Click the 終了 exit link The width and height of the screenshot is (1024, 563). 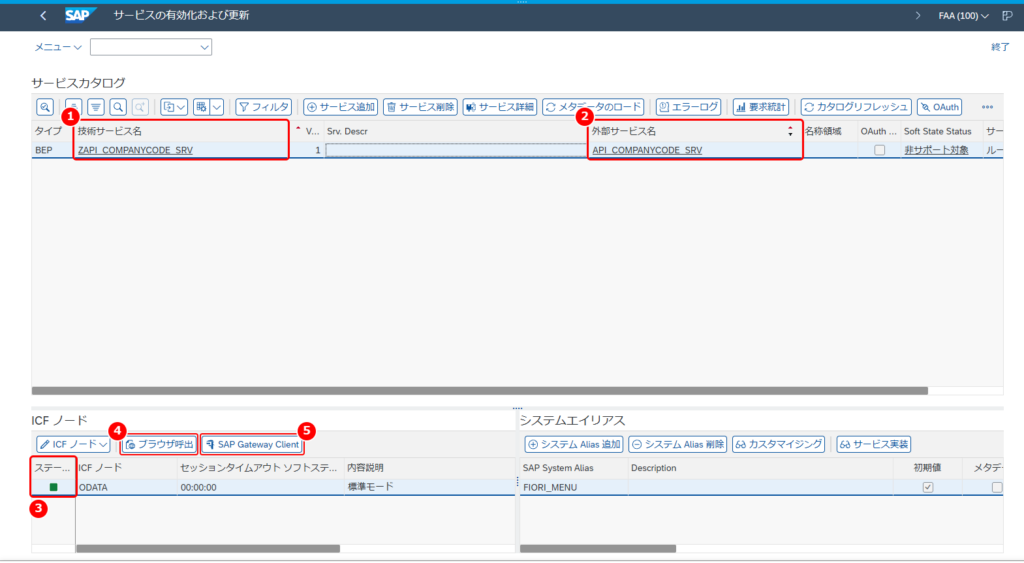[1000, 47]
